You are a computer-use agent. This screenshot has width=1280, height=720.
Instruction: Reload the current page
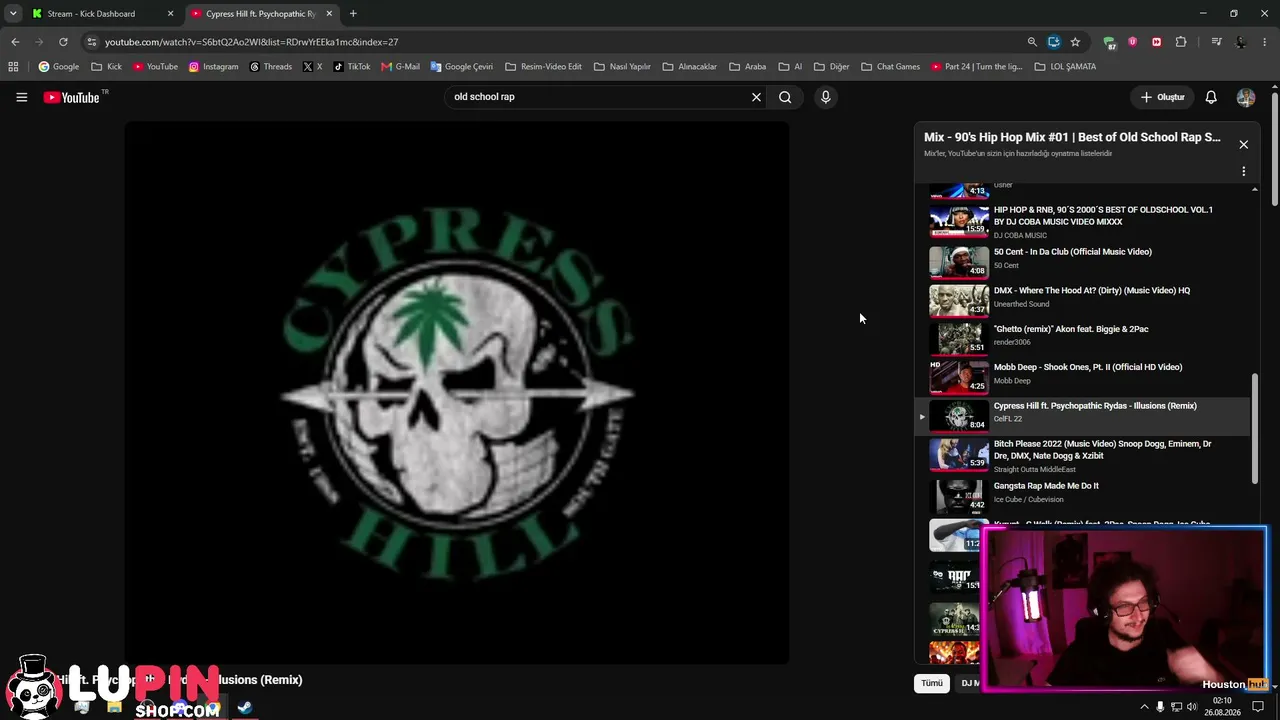(63, 42)
